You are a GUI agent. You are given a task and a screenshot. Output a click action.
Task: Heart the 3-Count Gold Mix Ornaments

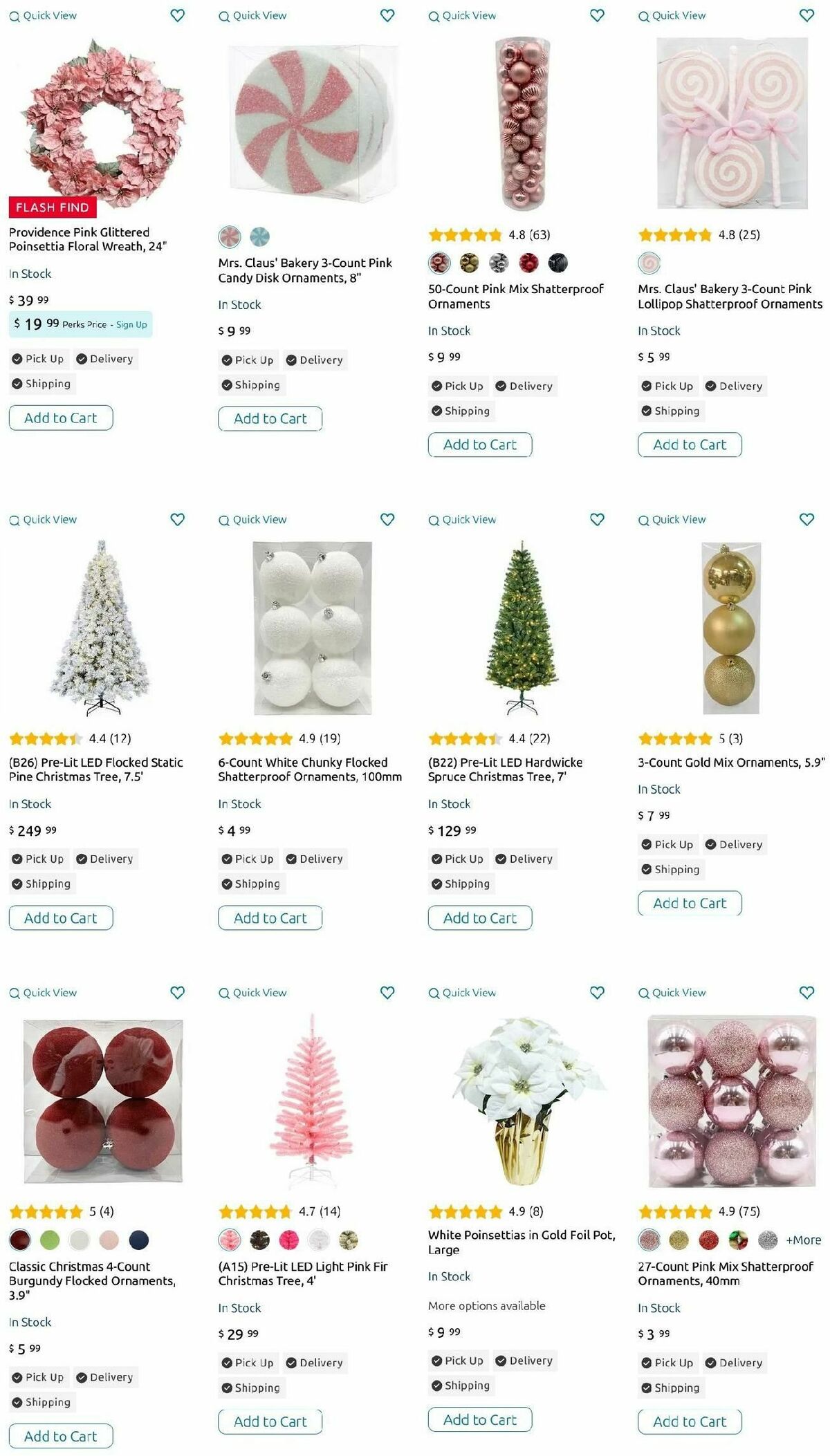pyautogui.click(x=806, y=519)
